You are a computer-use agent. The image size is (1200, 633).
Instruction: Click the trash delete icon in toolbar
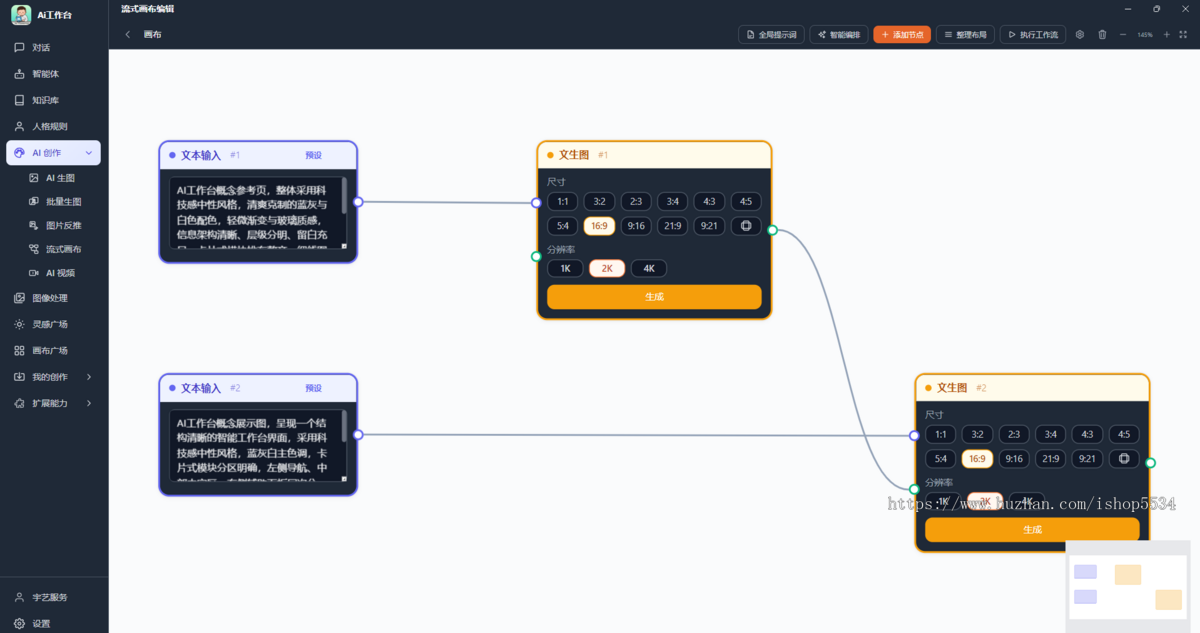pyautogui.click(x=1102, y=34)
